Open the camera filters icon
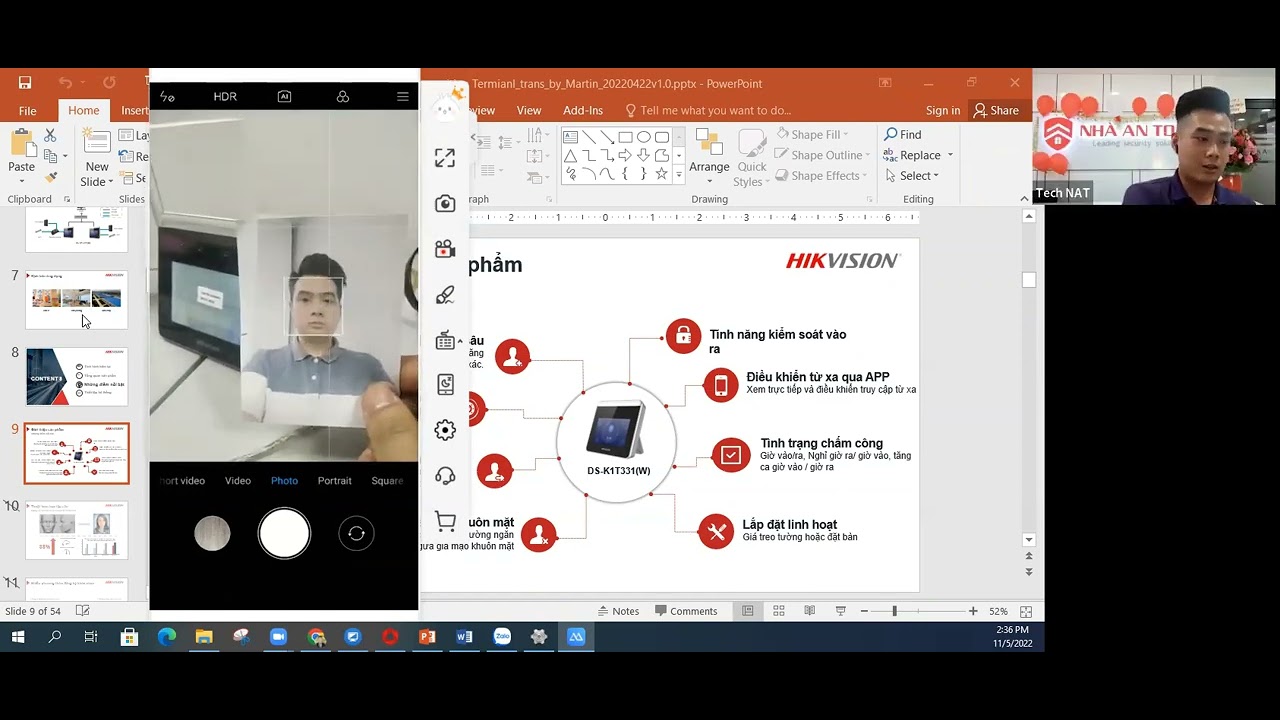The width and height of the screenshot is (1280, 720). 343,97
